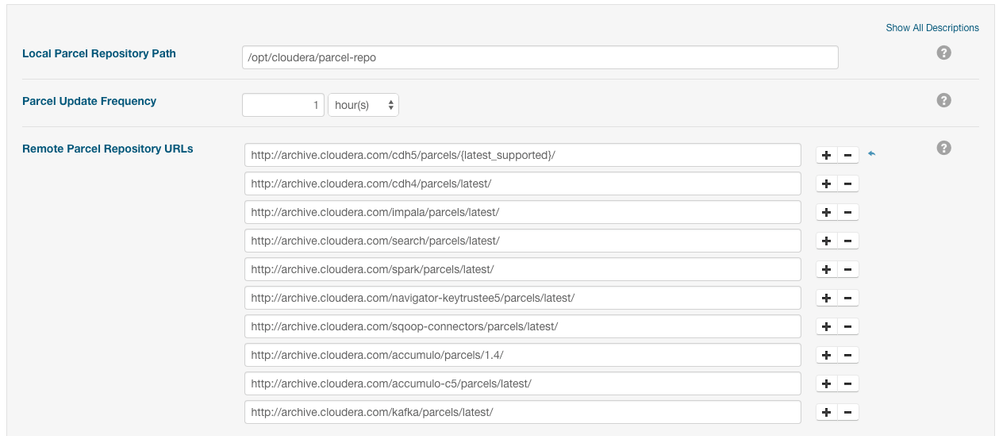Edit the accumulo-c5 parcels URL field
This screenshot has width=999, height=436.
522,384
